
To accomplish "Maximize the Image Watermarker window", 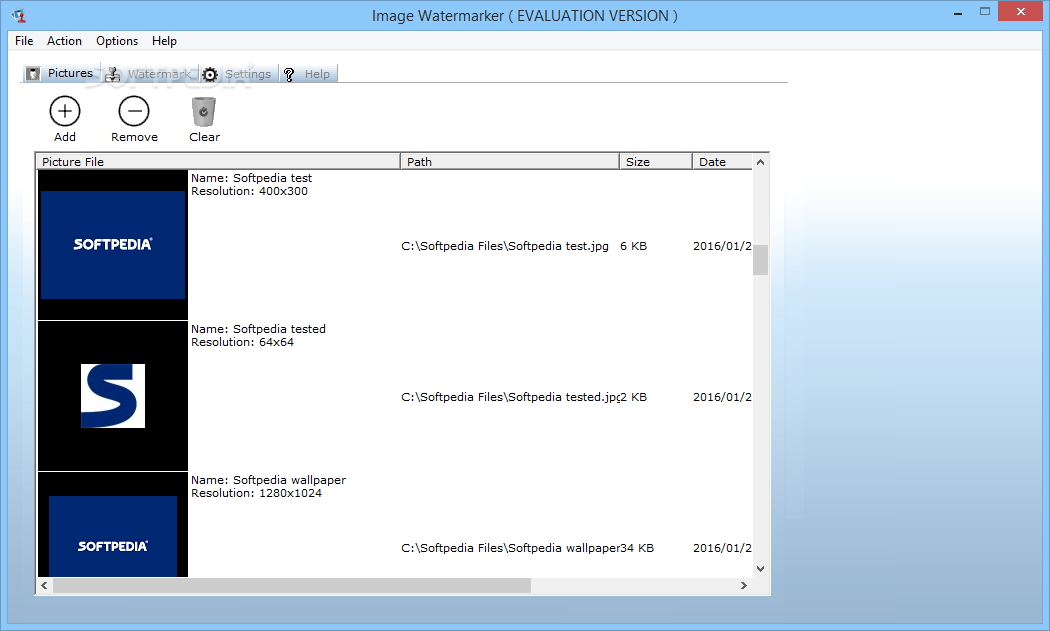I will (x=984, y=11).
